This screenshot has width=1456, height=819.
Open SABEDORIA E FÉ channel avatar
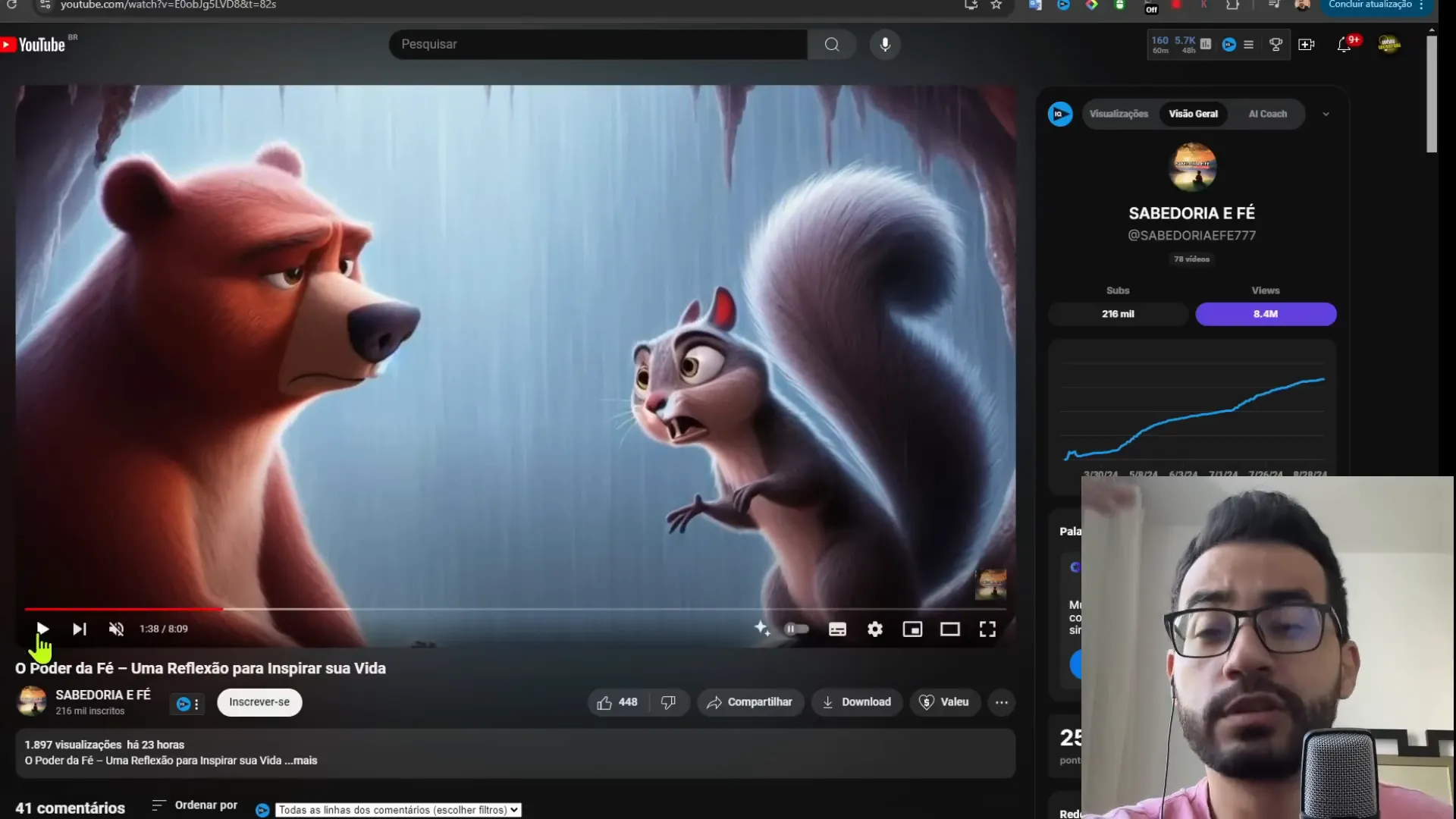(32, 701)
